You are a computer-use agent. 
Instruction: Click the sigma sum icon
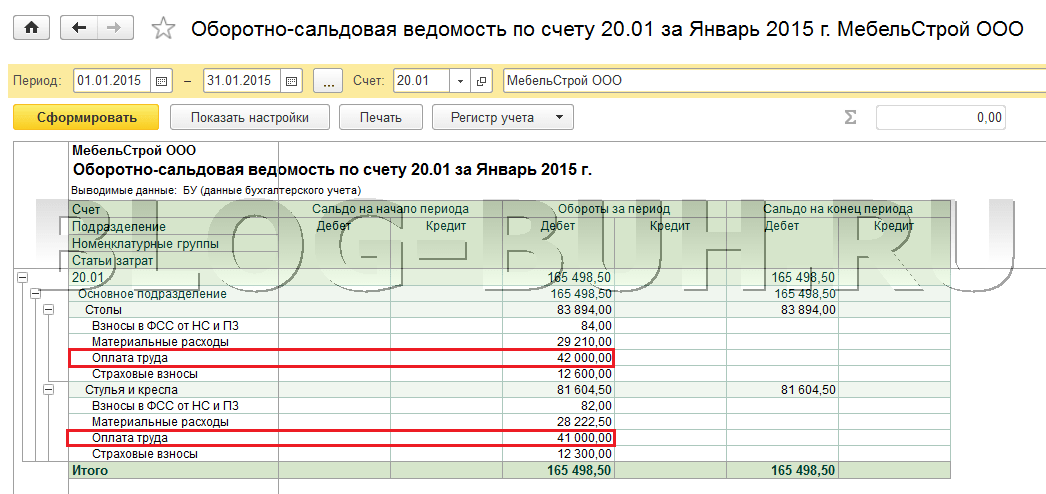coord(850,118)
